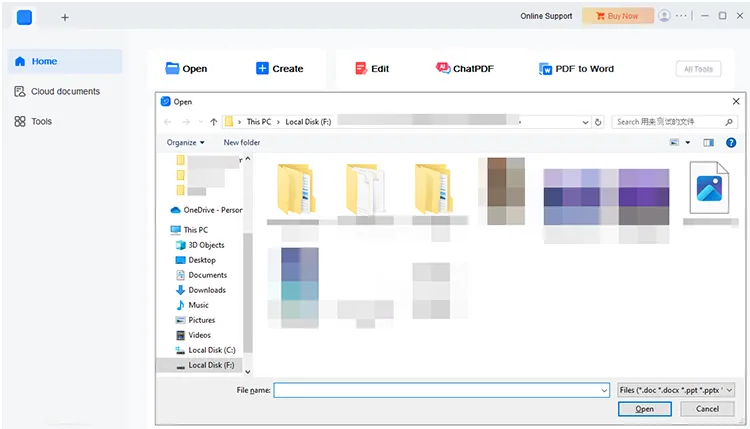The width and height of the screenshot is (750, 429).
Task: Go back in Open dialog navigation
Action: click(167, 122)
